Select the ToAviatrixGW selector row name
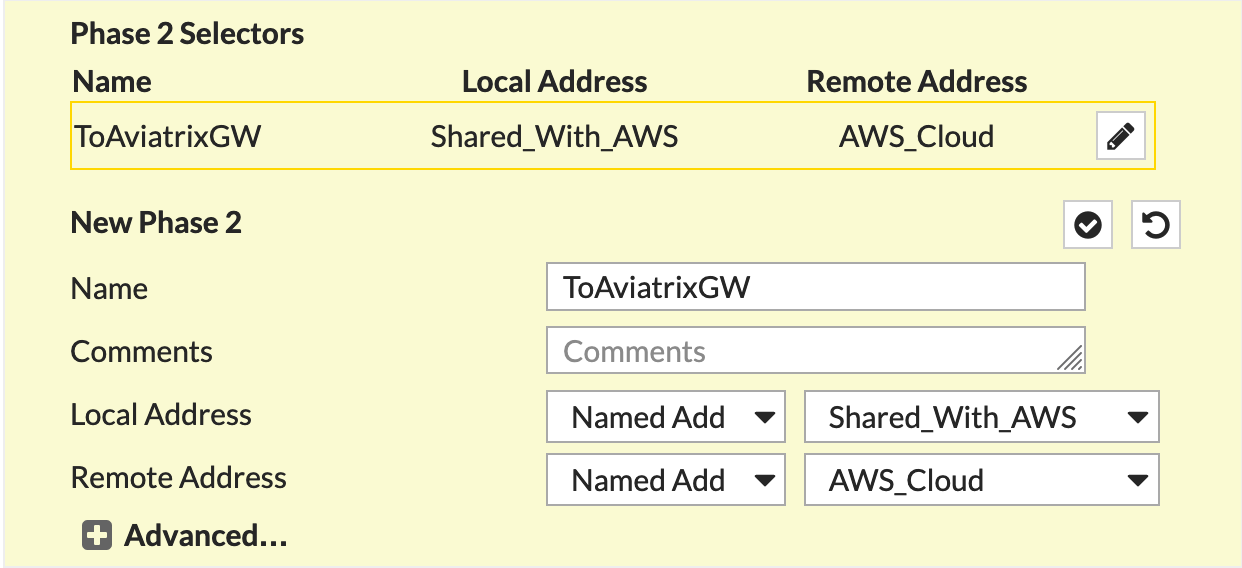This screenshot has width=1242, height=568. 167,136
